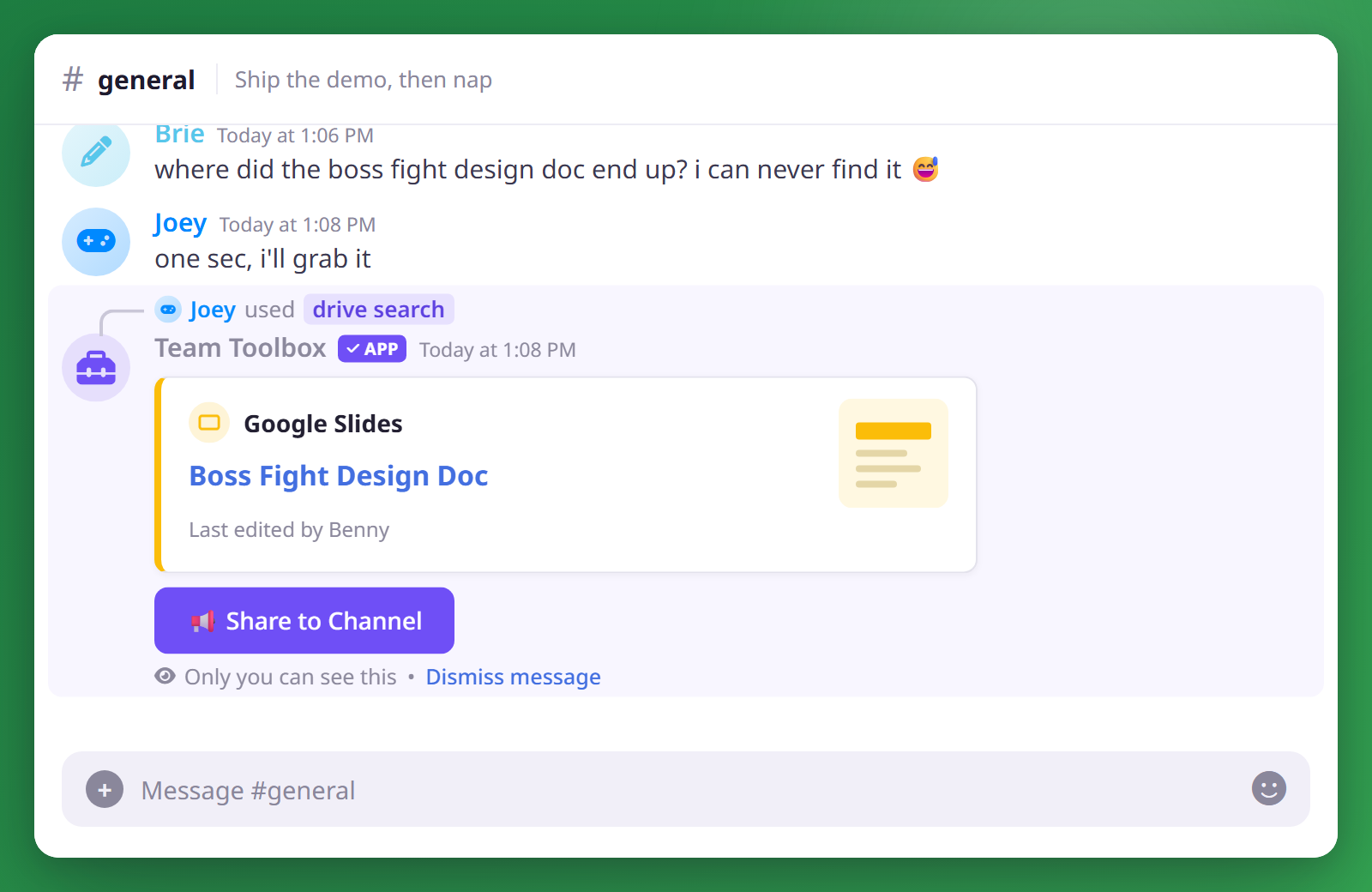Click Joey's username above one sec message
Viewport: 1372px width, 892px height.
pyautogui.click(x=181, y=224)
